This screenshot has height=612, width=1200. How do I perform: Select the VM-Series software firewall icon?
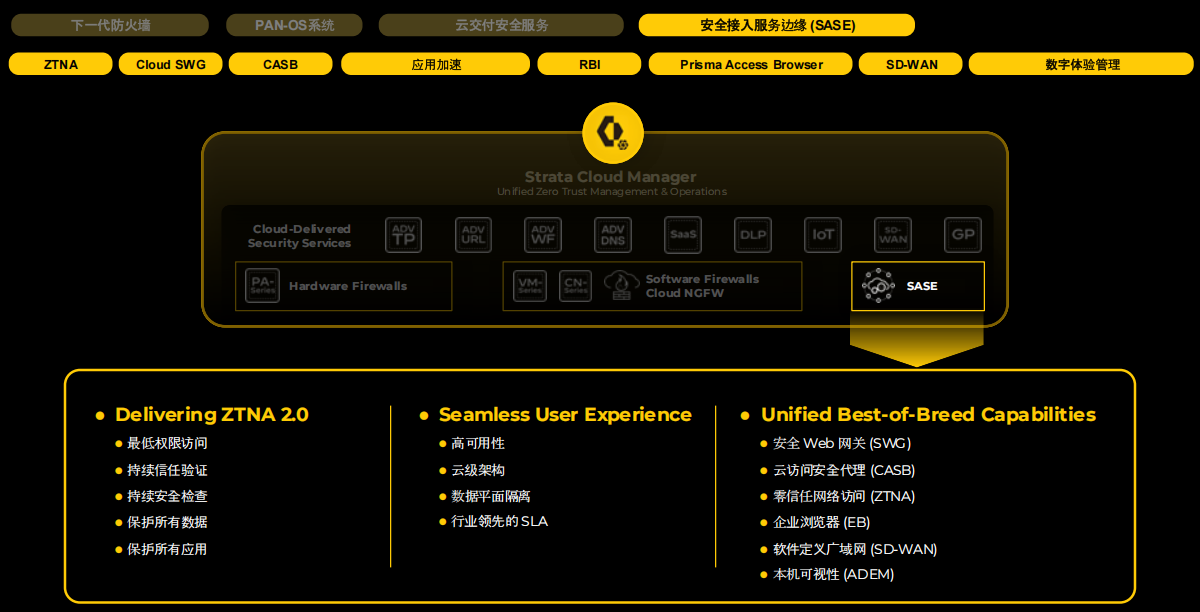tap(530, 286)
